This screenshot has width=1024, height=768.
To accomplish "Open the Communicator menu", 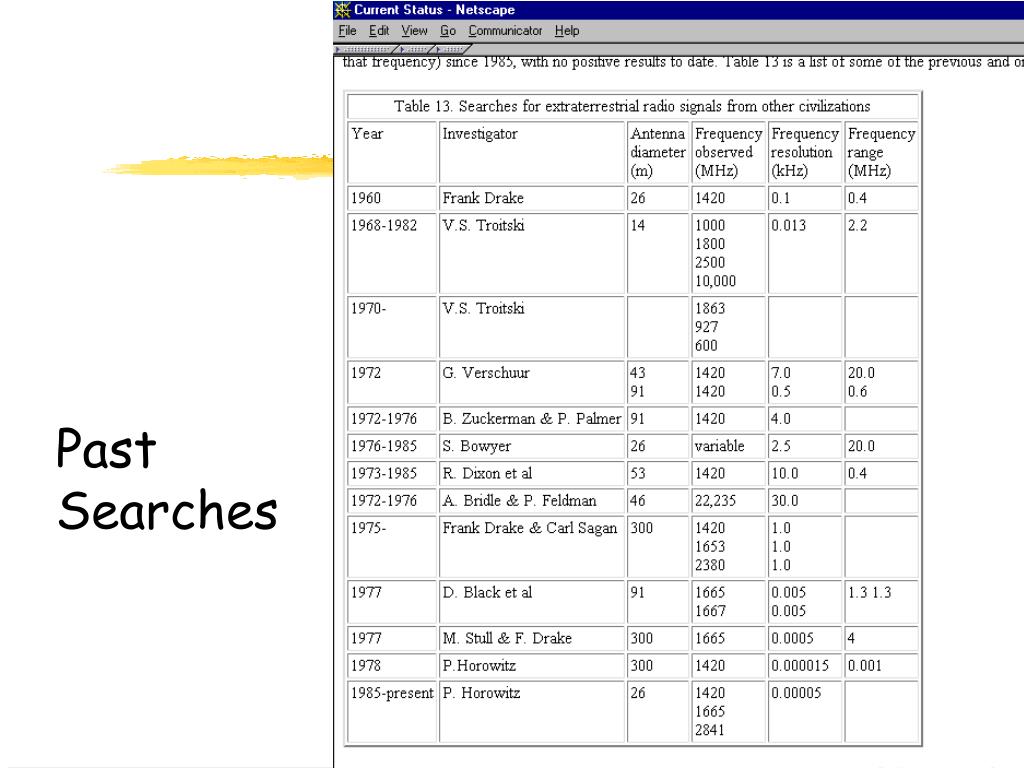I will tap(505, 31).
